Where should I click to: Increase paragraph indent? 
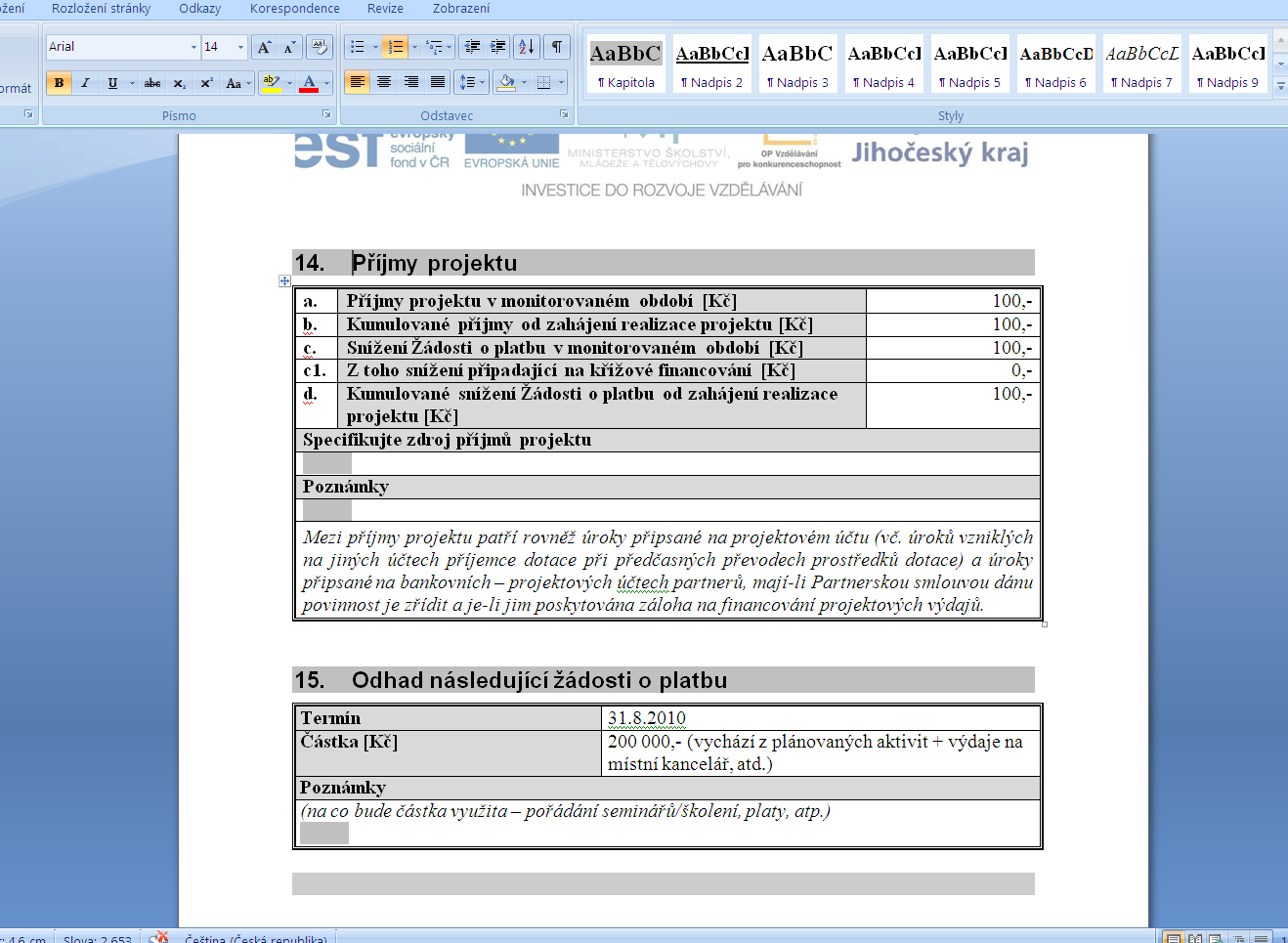(x=498, y=47)
